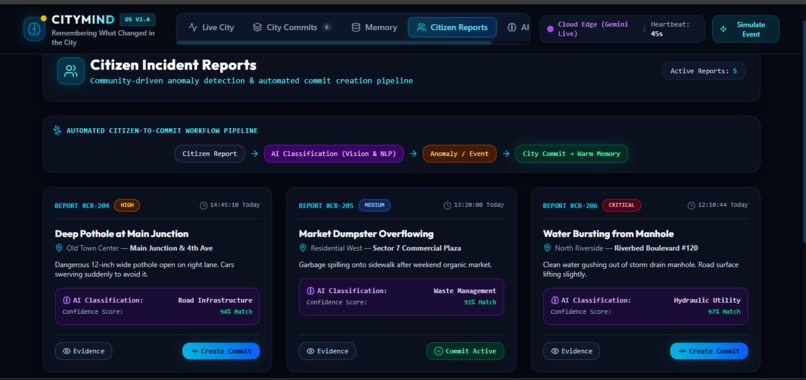This screenshot has width=806, height=380.
Task: Click Commit Active on Market Dumpster report
Action: [465, 351]
